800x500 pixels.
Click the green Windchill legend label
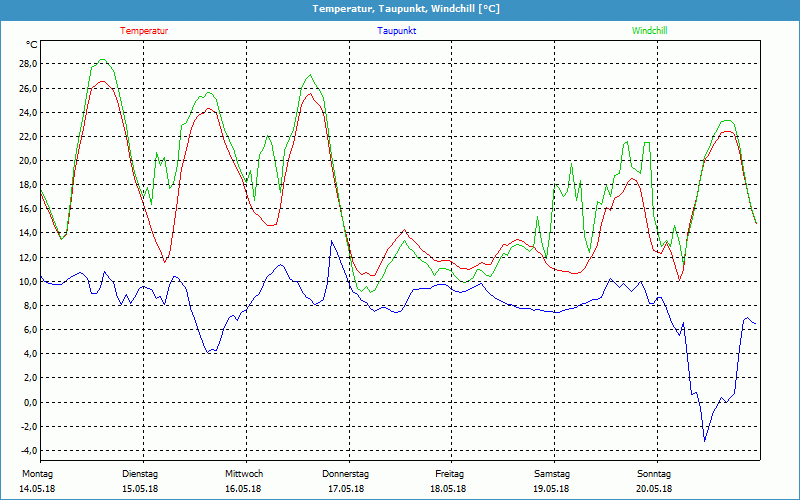coord(649,31)
